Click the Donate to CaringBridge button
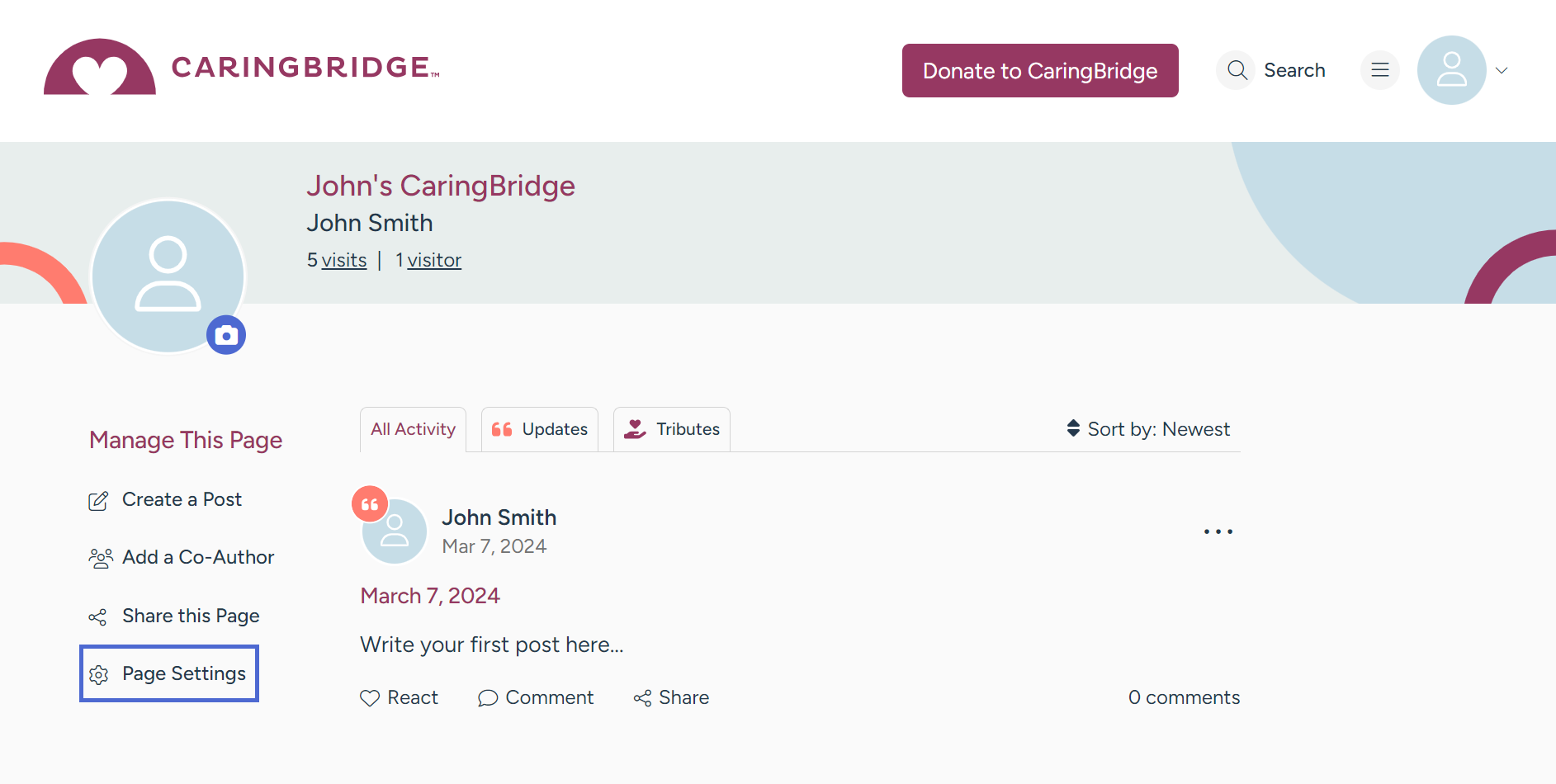This screenshot has width=1556, height=784. pos(1039,70)
